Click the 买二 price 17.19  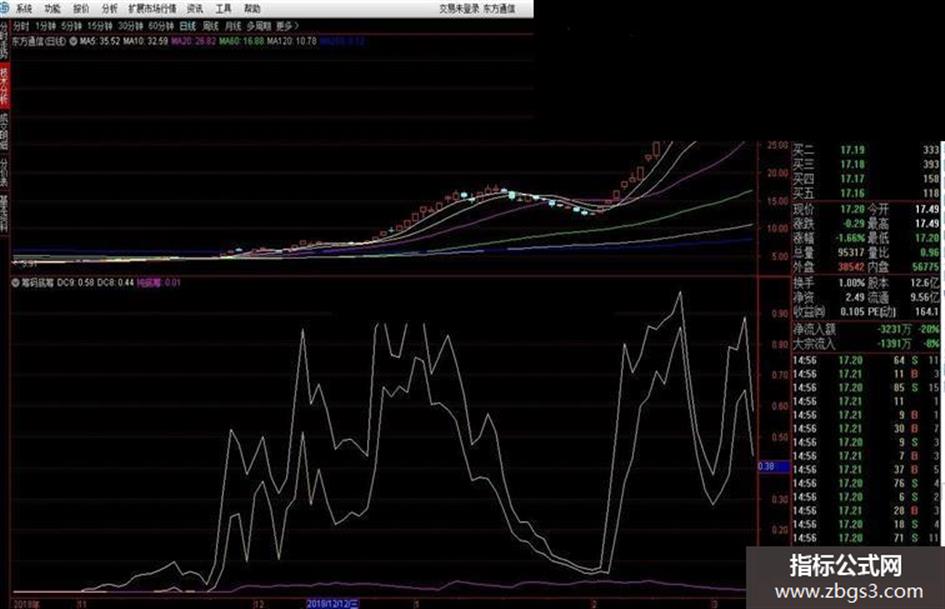(x=853, y=150)
